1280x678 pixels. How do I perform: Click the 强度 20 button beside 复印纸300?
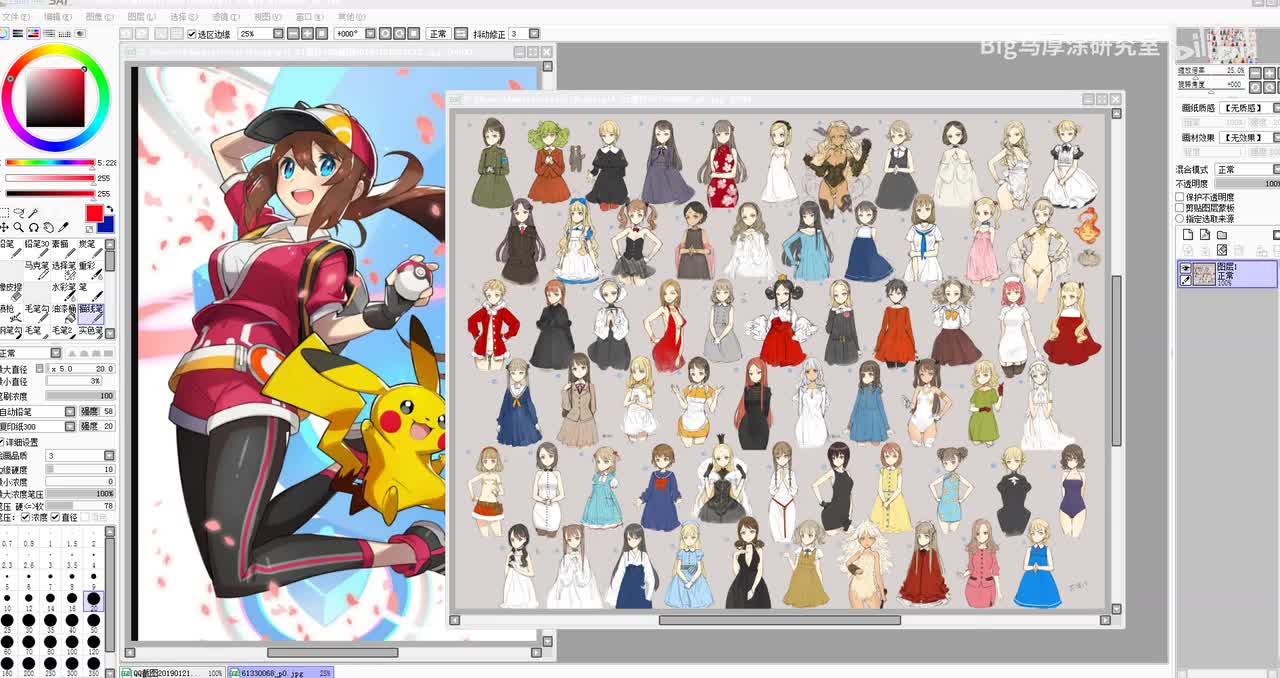(97, 426)
